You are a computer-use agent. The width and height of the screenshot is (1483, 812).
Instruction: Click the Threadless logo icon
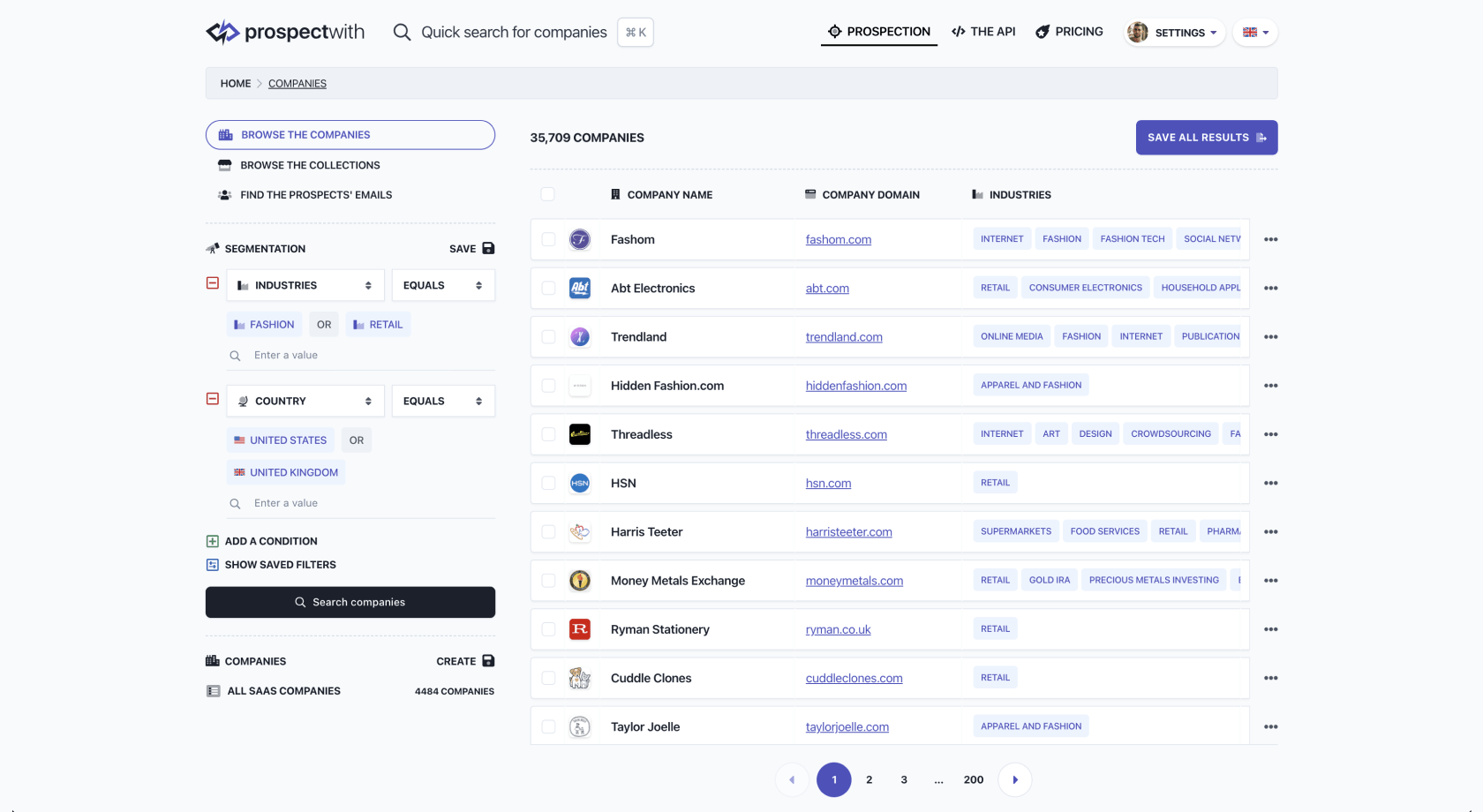pos(580,434)
